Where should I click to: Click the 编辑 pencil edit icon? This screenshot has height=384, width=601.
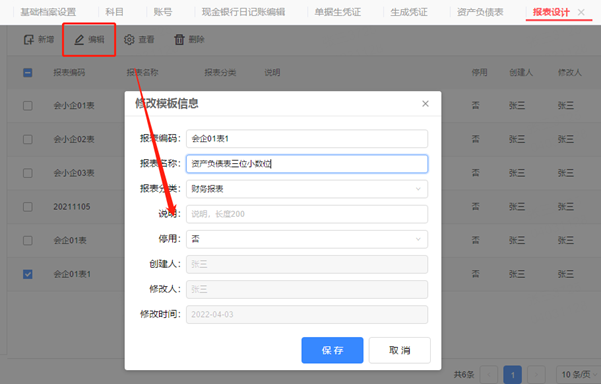click(x=79, y=39)
